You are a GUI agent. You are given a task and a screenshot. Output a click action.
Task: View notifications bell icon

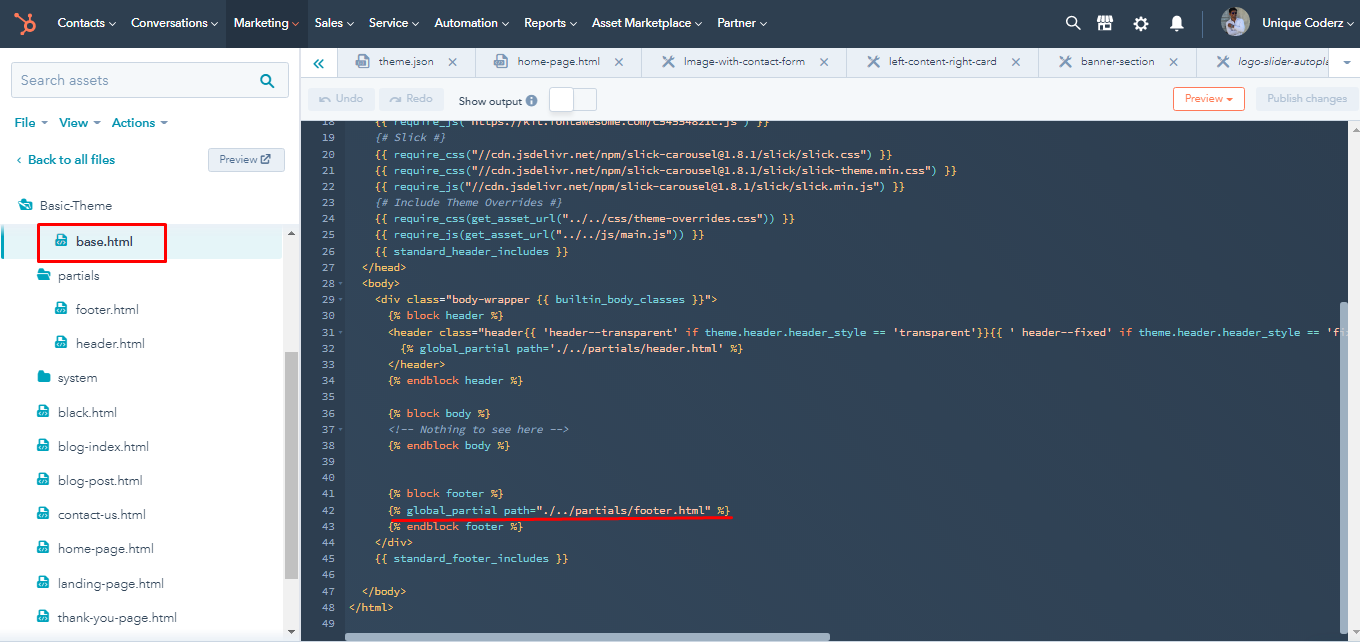tap(1177, 23)
